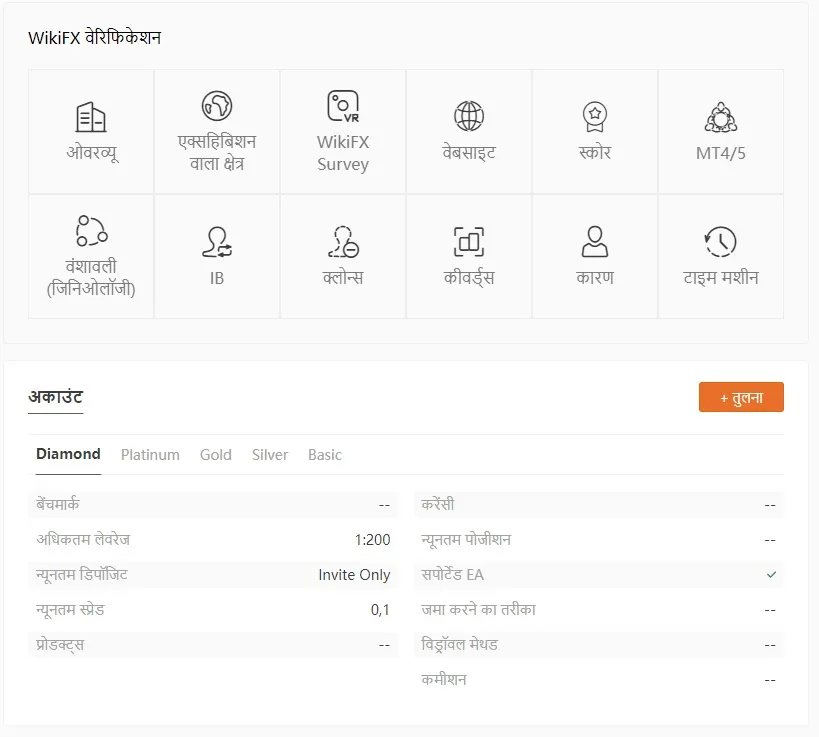Click the Invite Only deposit value
Viewport: 819px width, 737px height.
(x=354, y=575)
